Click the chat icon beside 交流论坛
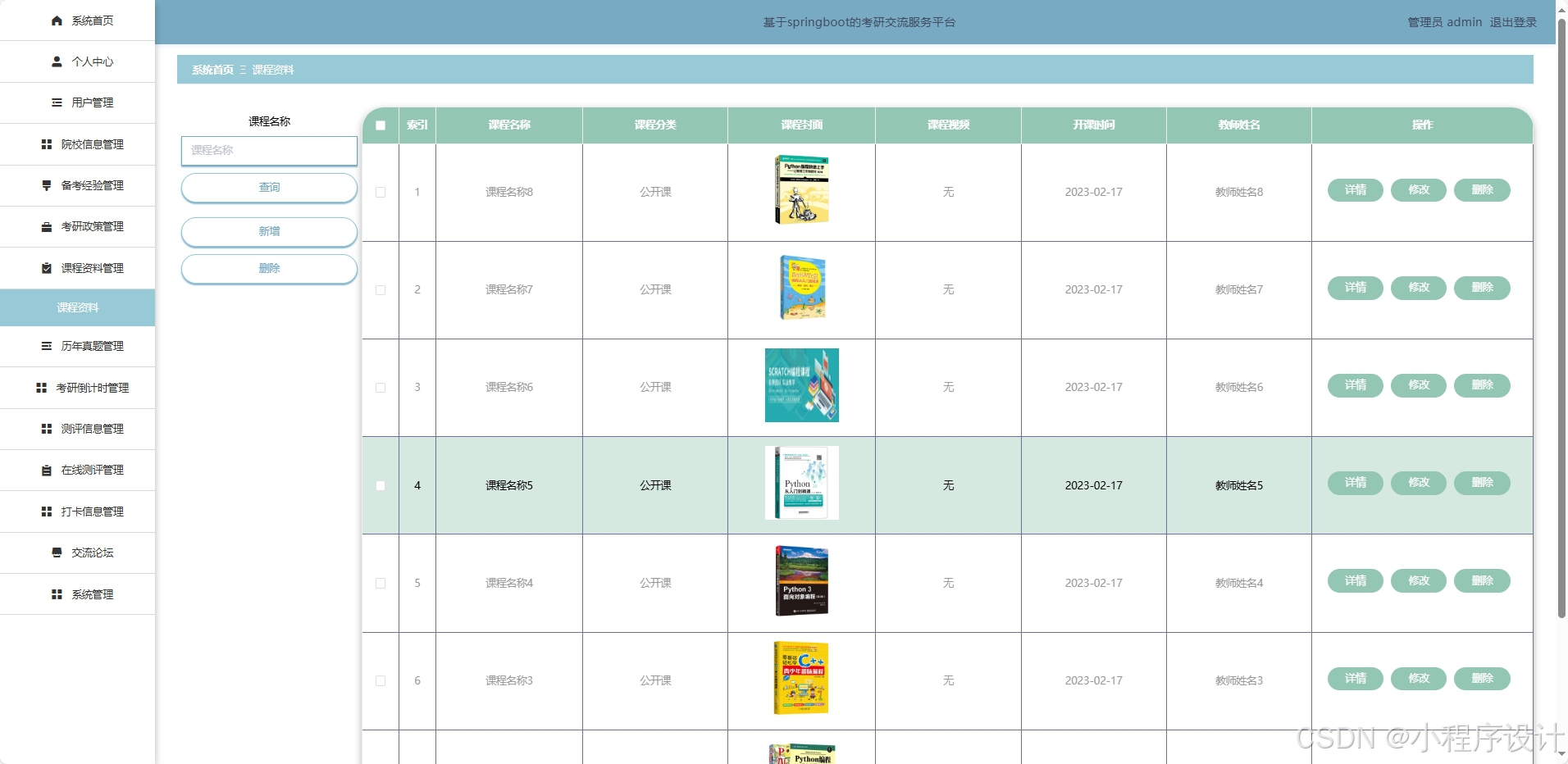Image resolution: width=1568 pixels, height=764 pixels. pyautogui.click(x=57, y=553)
